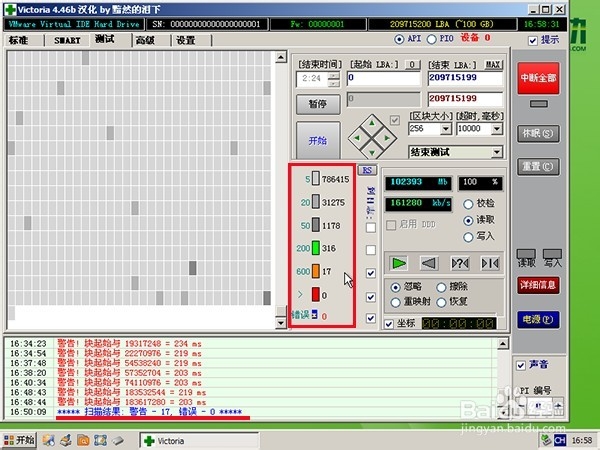Click the log panel scrollbar up arrow
The image size is (600, 450).
503,344
